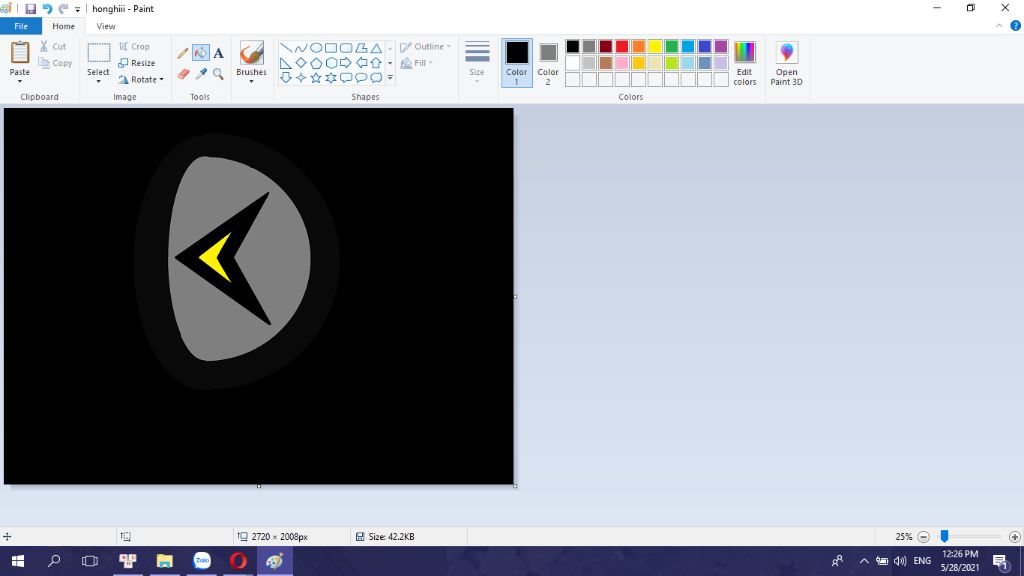
Task: Save the file from quick access toolbar
Action: [x=30, y=8]
